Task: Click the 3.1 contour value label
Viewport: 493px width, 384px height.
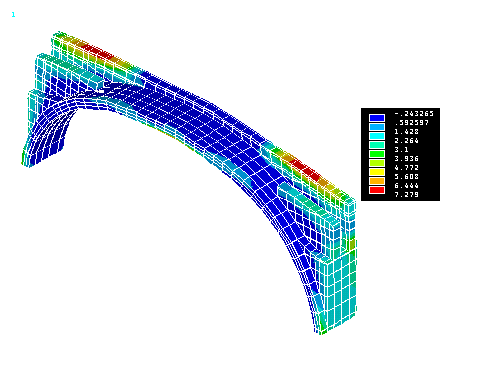Action: coord(402,150)
